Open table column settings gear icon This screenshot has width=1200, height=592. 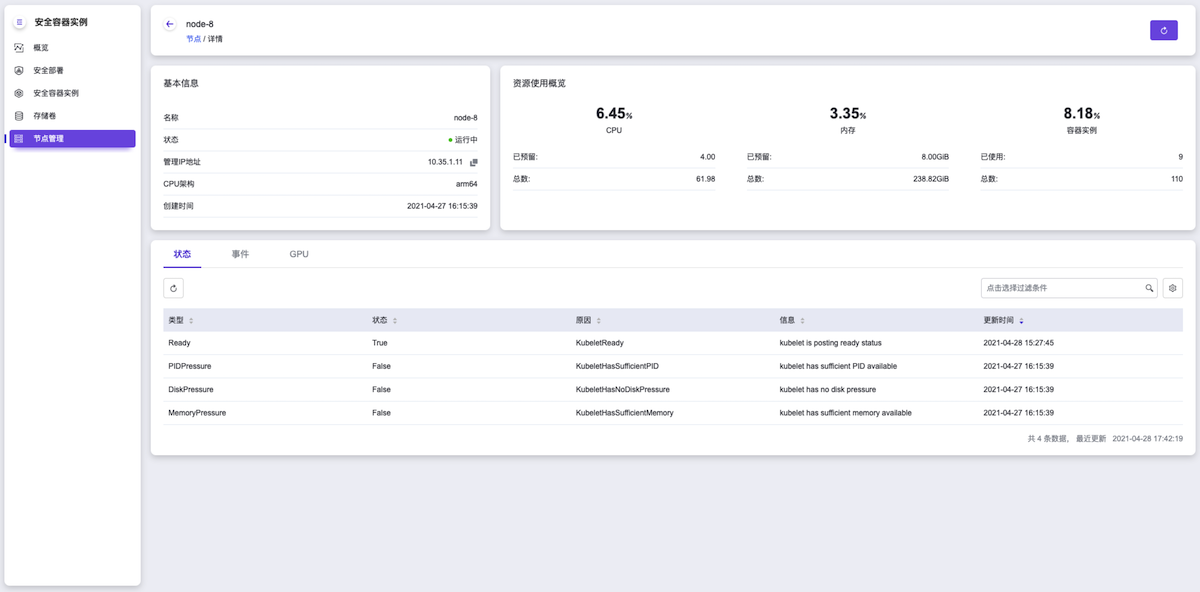tap(1173, 288)
